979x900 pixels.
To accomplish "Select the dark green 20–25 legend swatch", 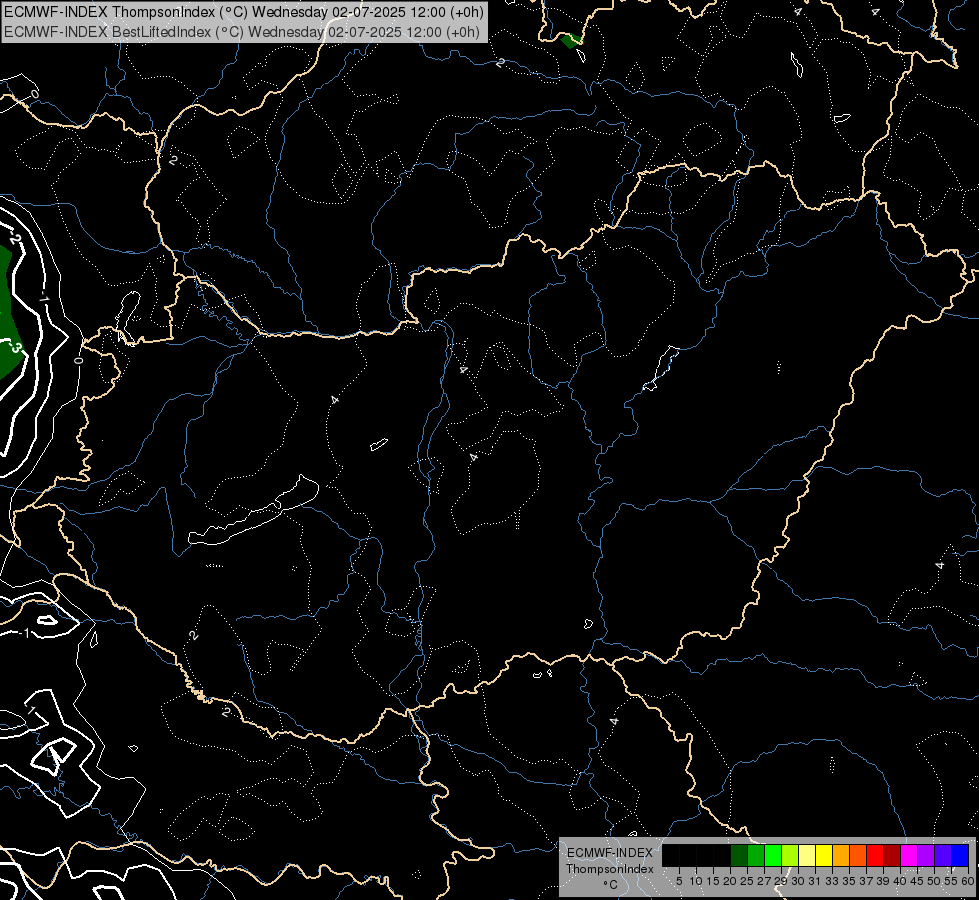I will [x=739, y=856].
